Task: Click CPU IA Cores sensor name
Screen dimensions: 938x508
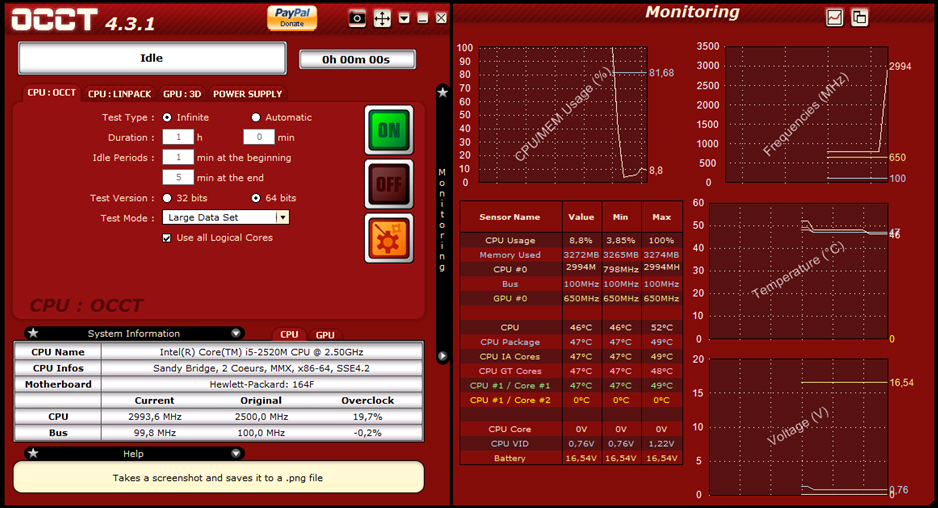Action: pos(510,357)
